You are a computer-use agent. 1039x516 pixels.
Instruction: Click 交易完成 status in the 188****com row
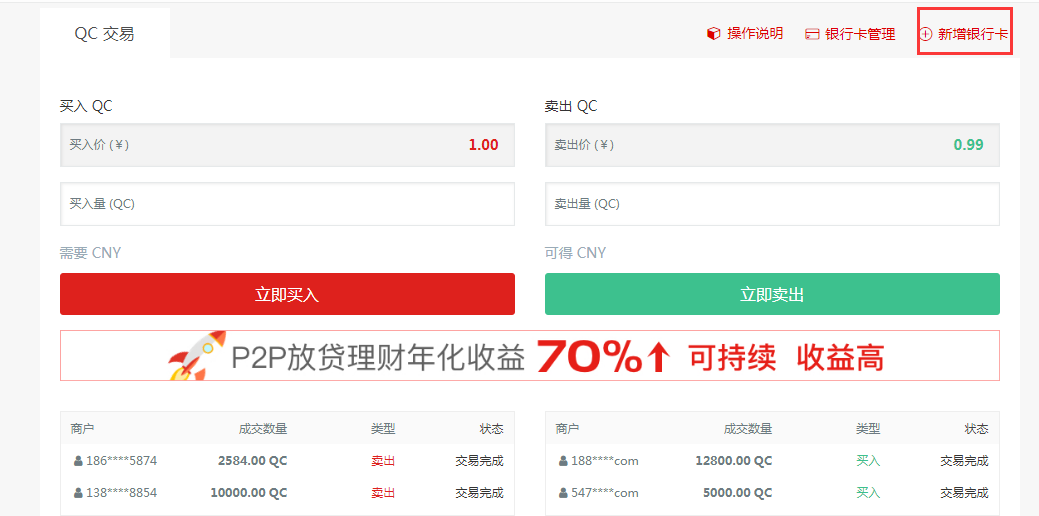tap(964, 461)
